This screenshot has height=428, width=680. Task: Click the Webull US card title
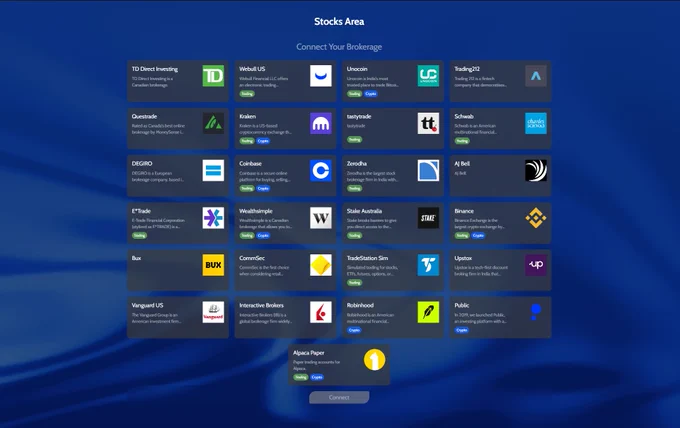252,69
